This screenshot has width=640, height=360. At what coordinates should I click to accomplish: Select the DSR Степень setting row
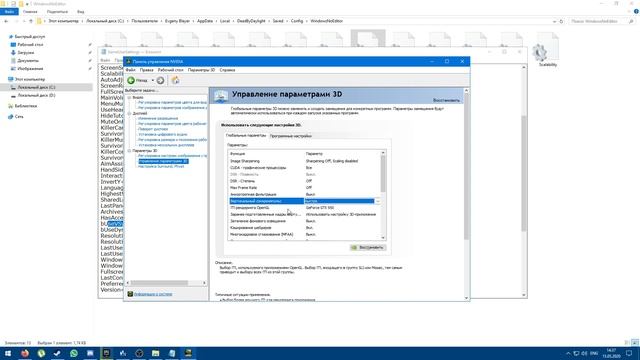[304, 181]
